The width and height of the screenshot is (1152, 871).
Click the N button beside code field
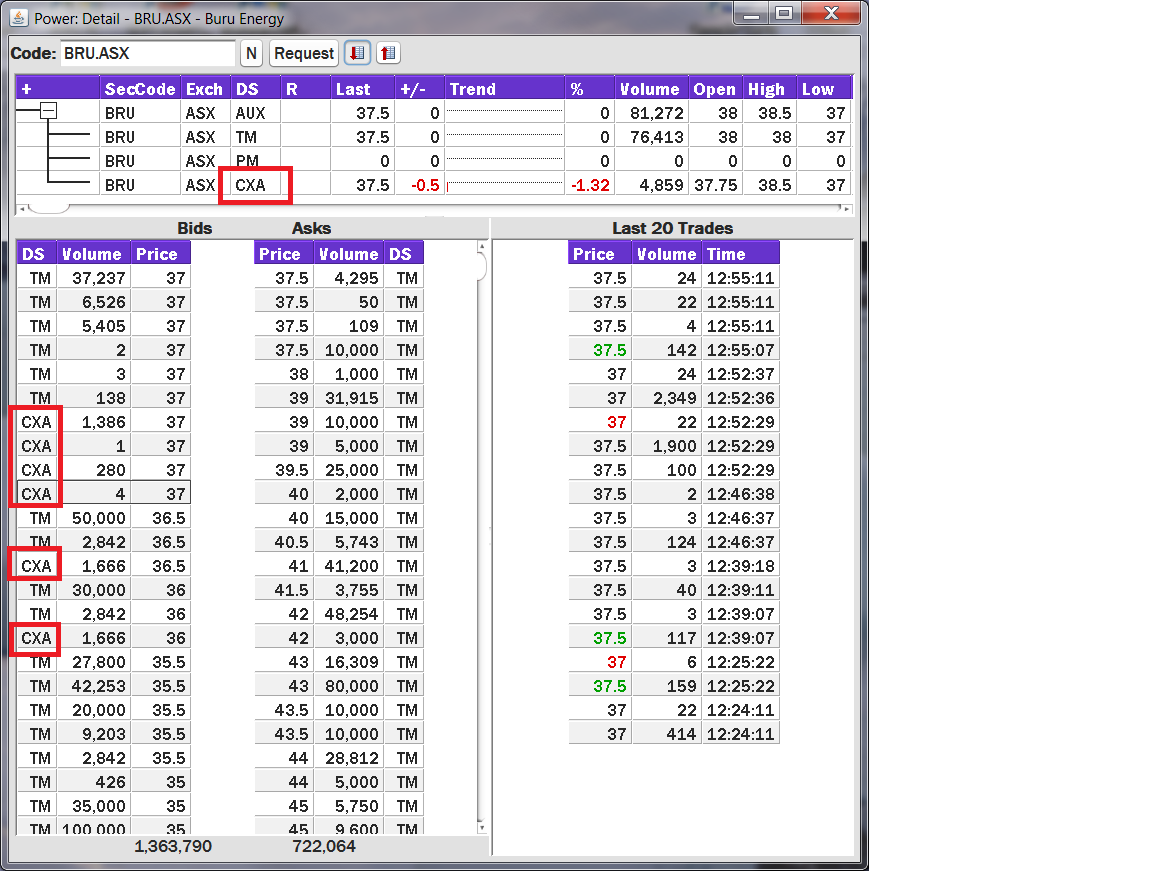pos(251,53)
